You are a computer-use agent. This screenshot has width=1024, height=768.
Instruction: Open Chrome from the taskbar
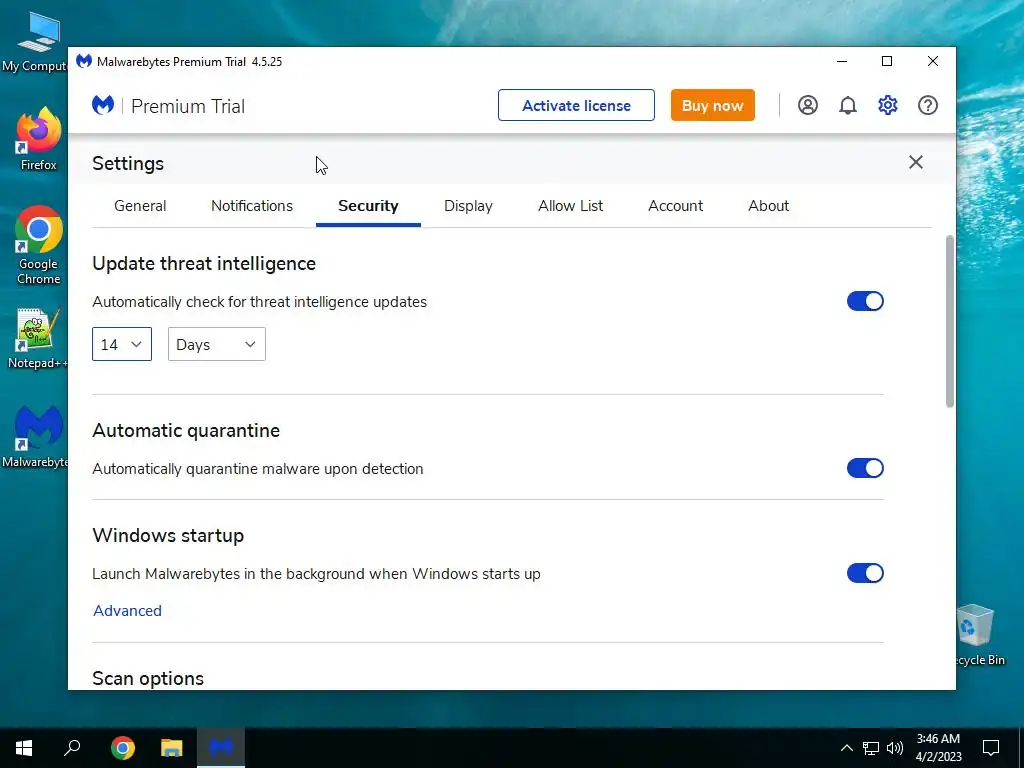[123, 748]
